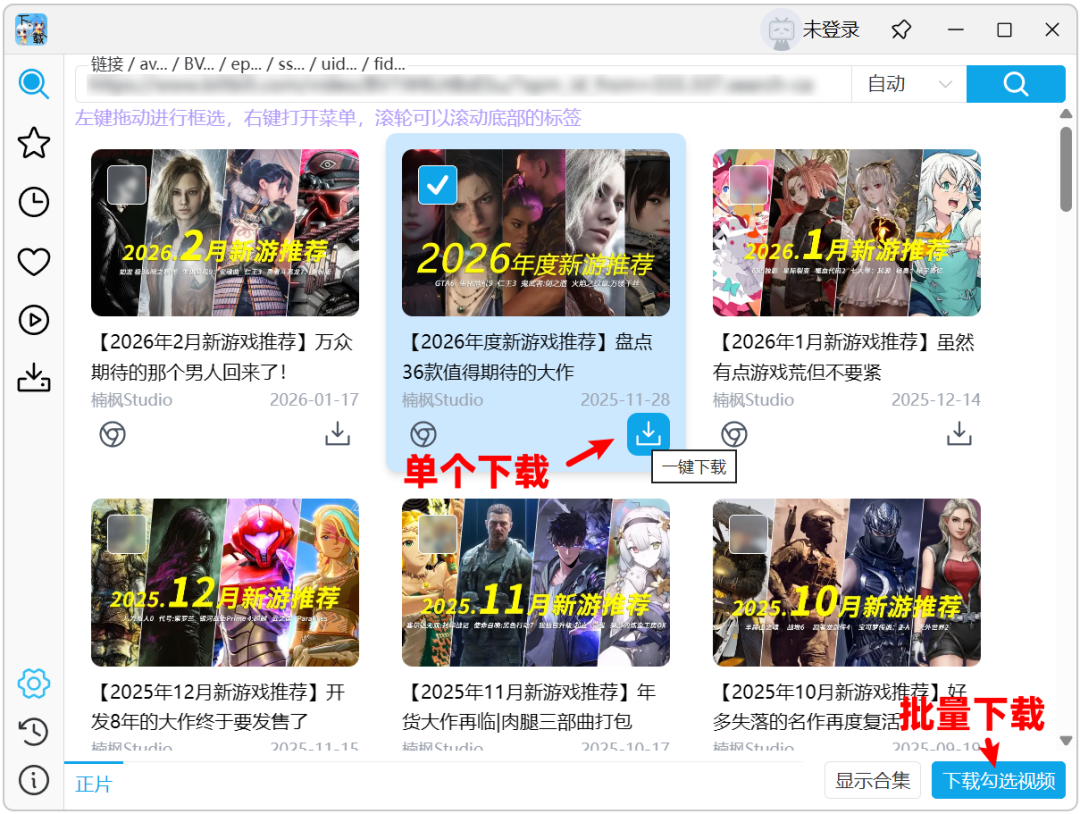Click 未登录 login text
The width and height of the screenshot is (1080, 814).
tap(831, 30)
